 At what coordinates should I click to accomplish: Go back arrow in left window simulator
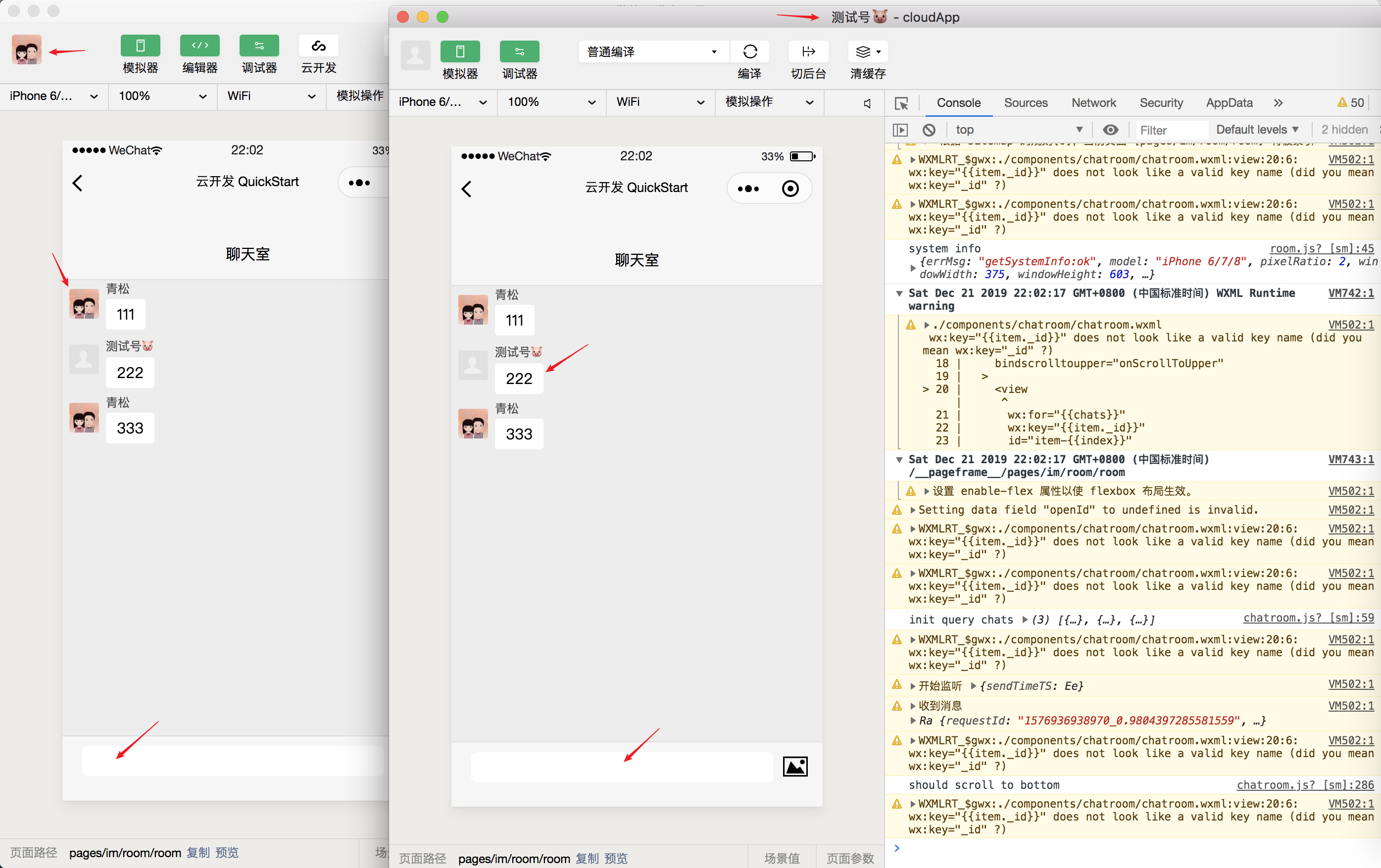tap(77, 183)
